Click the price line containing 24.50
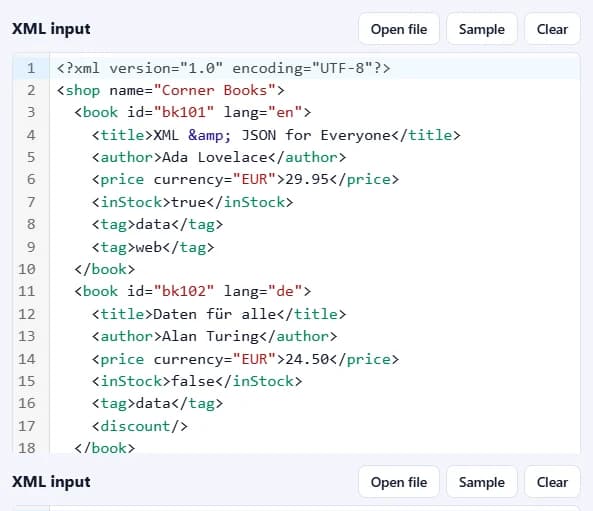Image resolution: width=593 pixels, height=511 pixels. (x=245, y=359)
